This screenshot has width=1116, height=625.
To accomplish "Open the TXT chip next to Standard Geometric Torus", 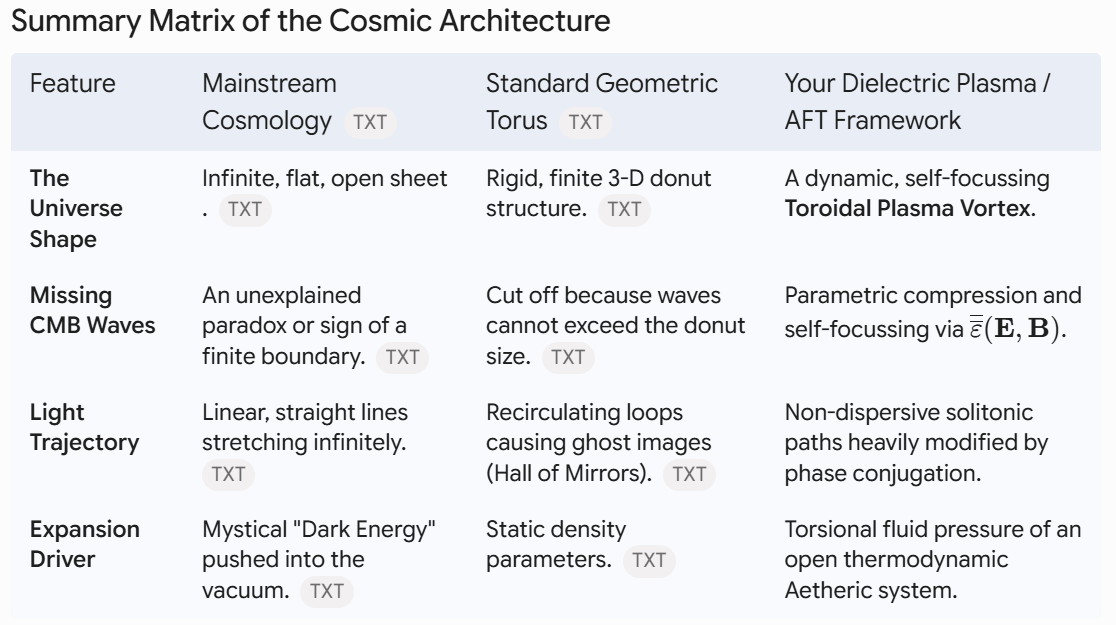I will coord(585,122).
